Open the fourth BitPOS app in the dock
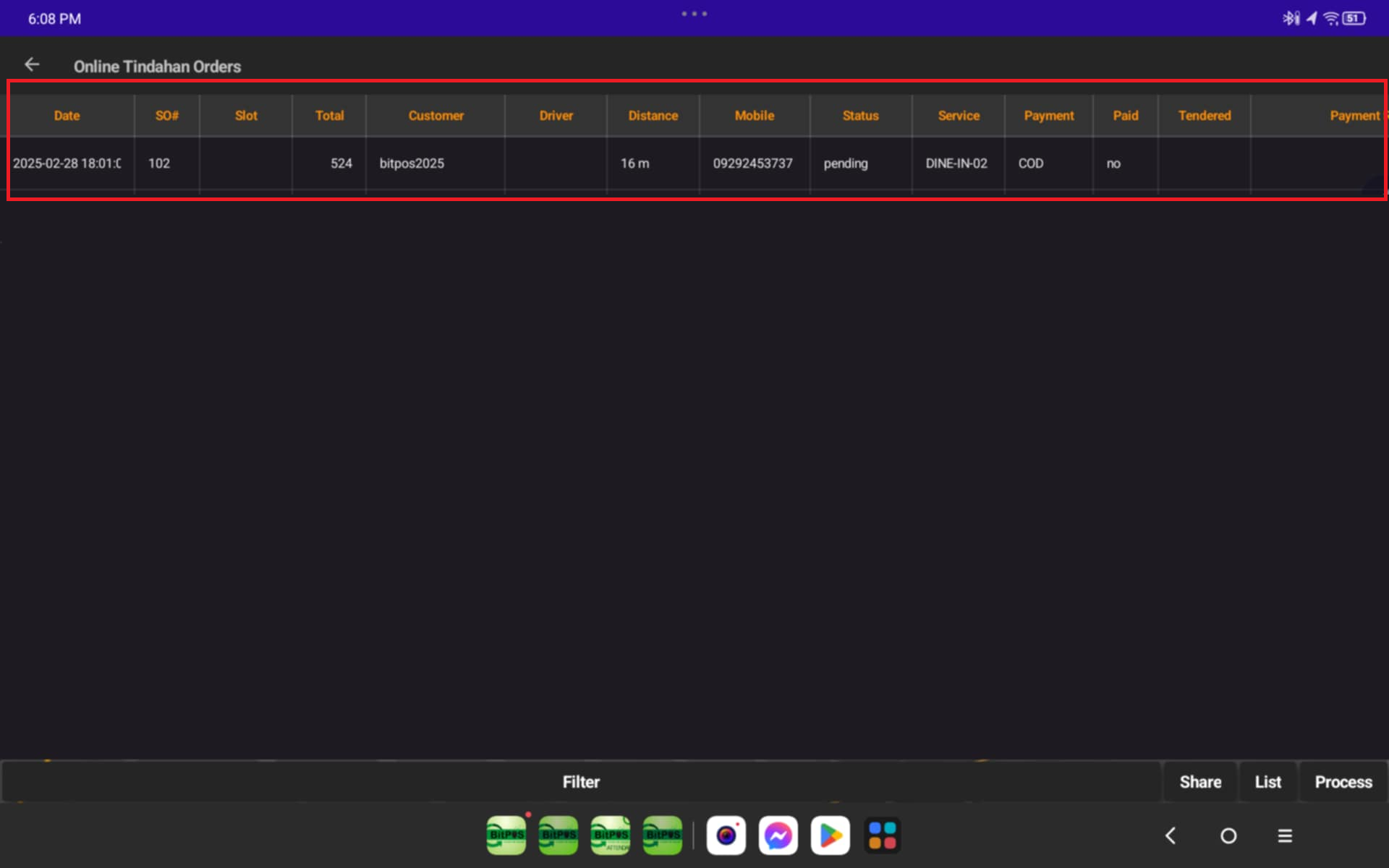This screenshot has height=868, width=1389. (x=663, y=835)
